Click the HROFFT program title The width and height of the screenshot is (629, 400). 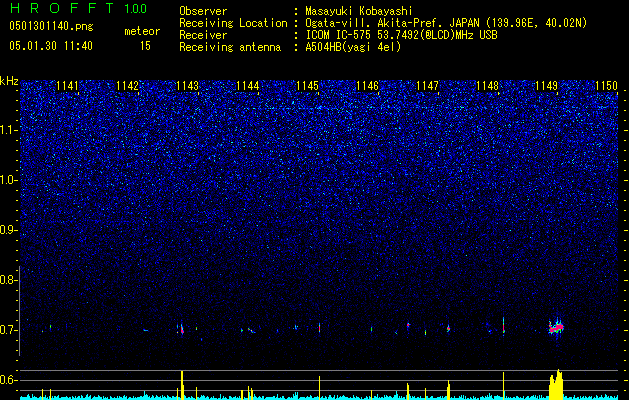tap(63, 8)
